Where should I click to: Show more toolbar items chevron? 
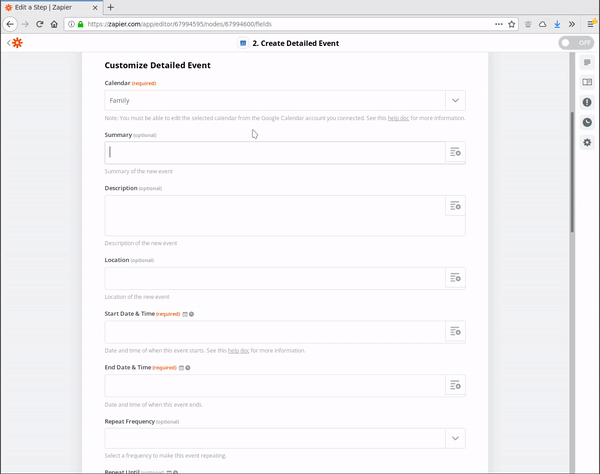(572, 24)
